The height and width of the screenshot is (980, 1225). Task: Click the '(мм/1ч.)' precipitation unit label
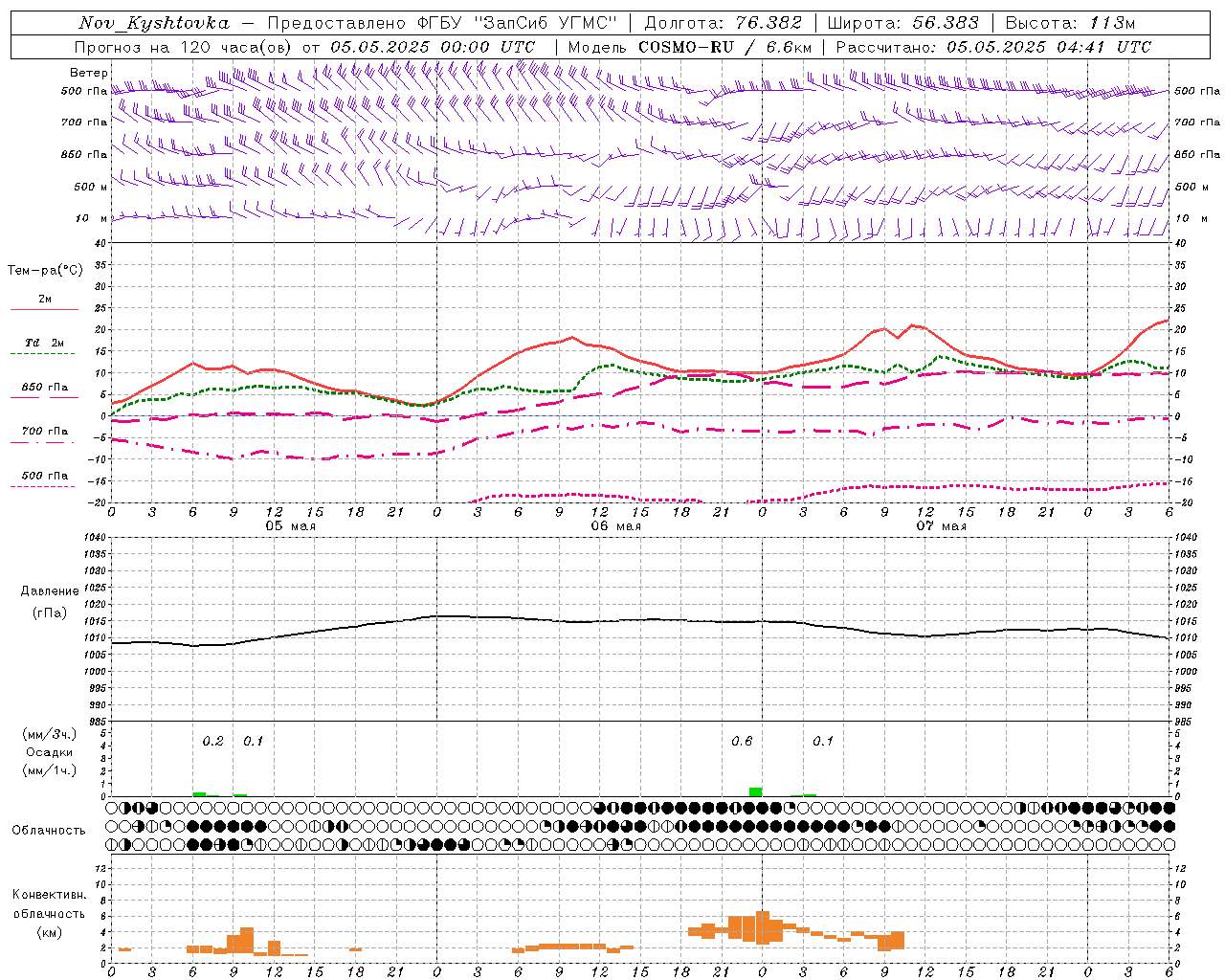(50, 770)
